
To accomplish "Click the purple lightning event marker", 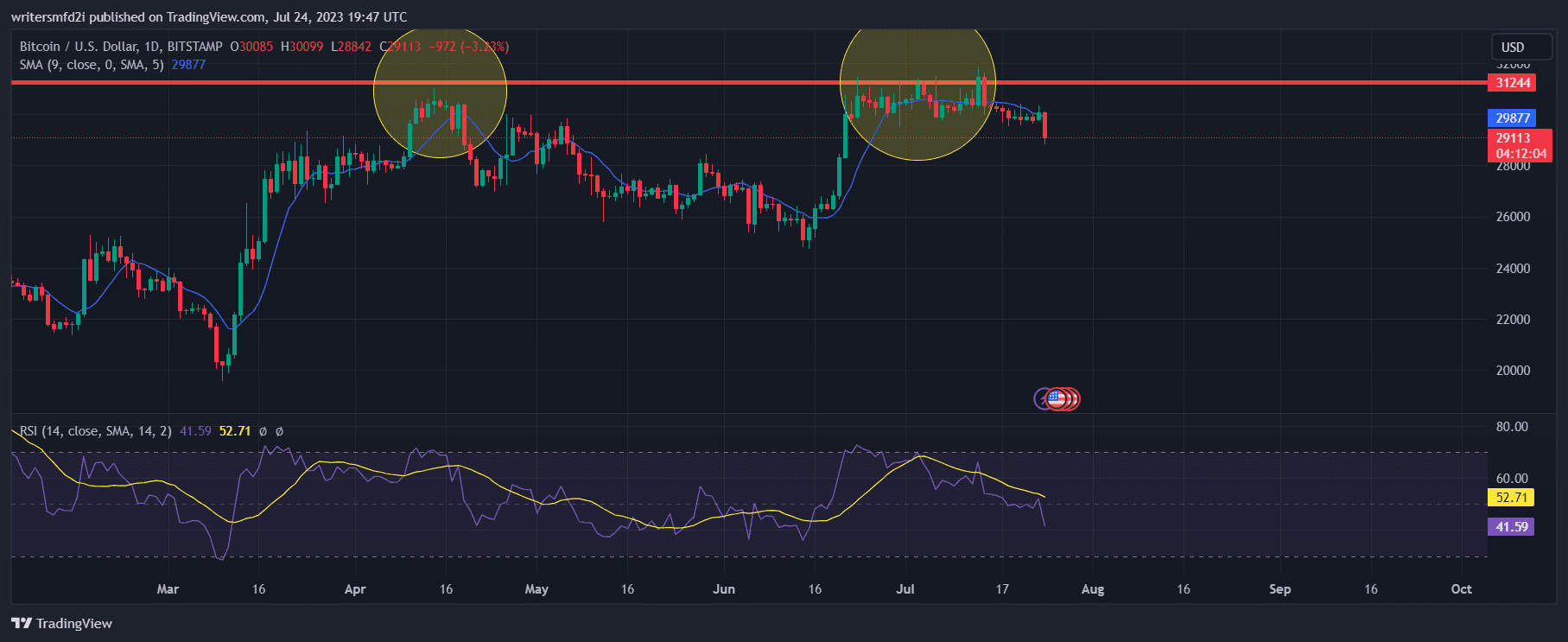I will click(1041, 398).
